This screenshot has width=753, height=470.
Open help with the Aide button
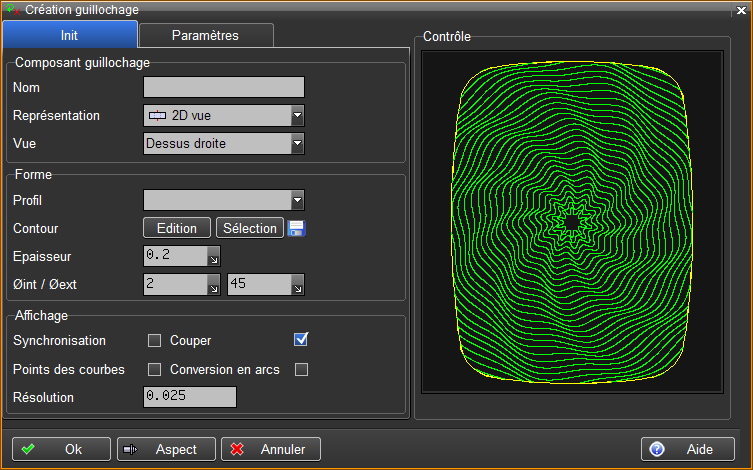tap(688, 449)
